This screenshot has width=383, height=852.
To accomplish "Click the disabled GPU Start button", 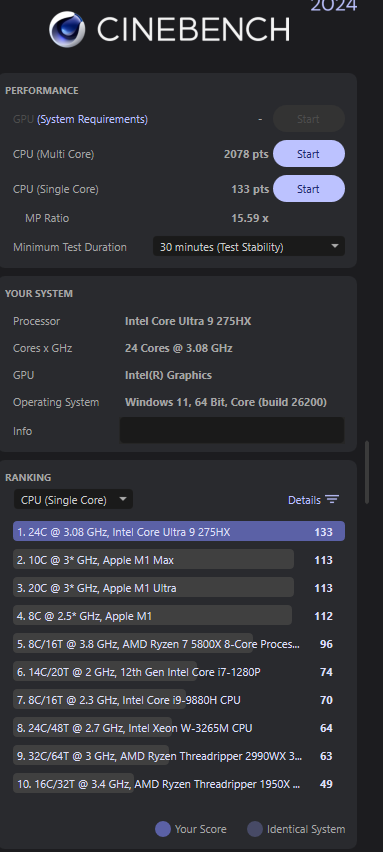I will coord(309,119).
